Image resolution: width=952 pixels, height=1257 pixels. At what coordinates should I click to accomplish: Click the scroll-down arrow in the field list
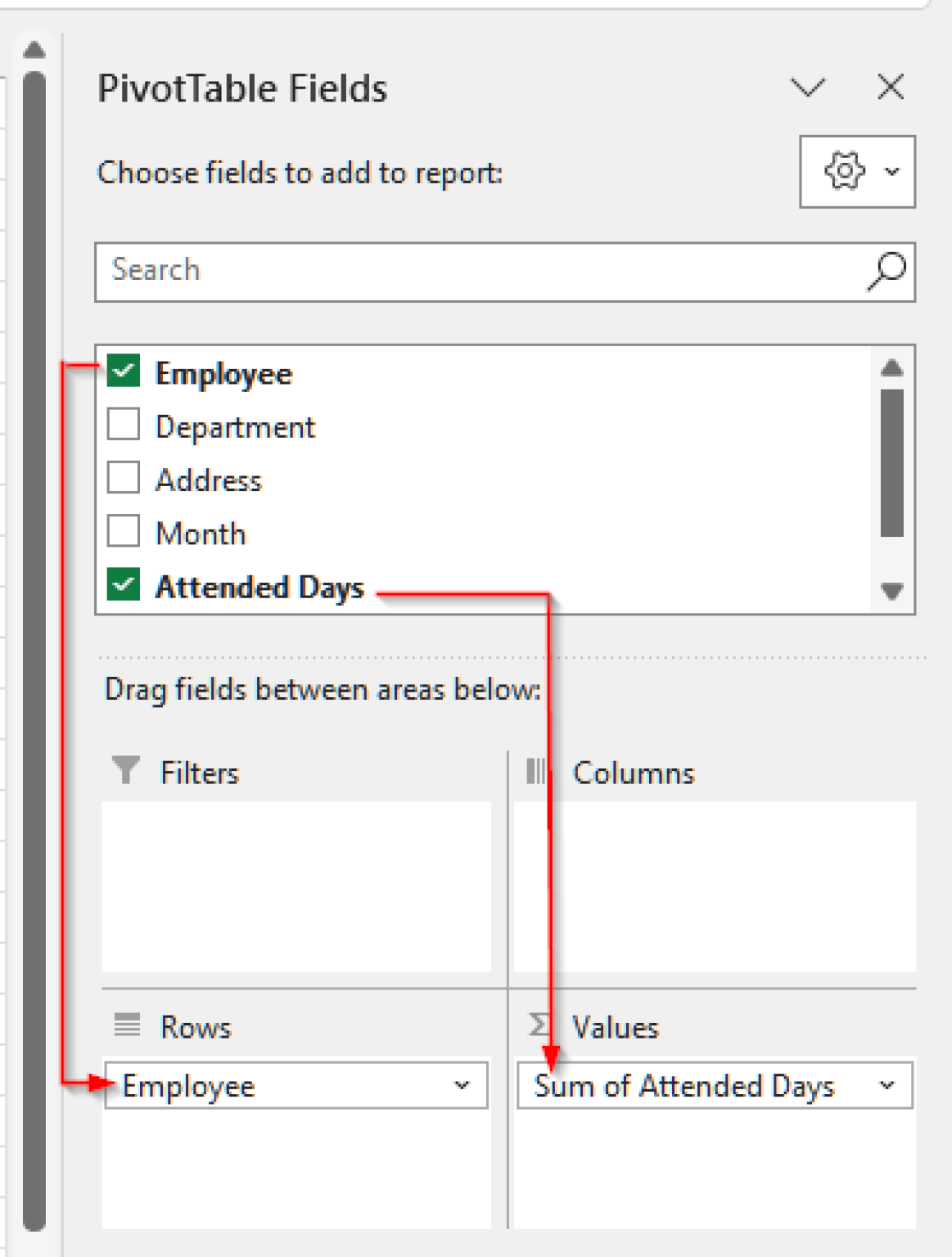pos(891,592)
